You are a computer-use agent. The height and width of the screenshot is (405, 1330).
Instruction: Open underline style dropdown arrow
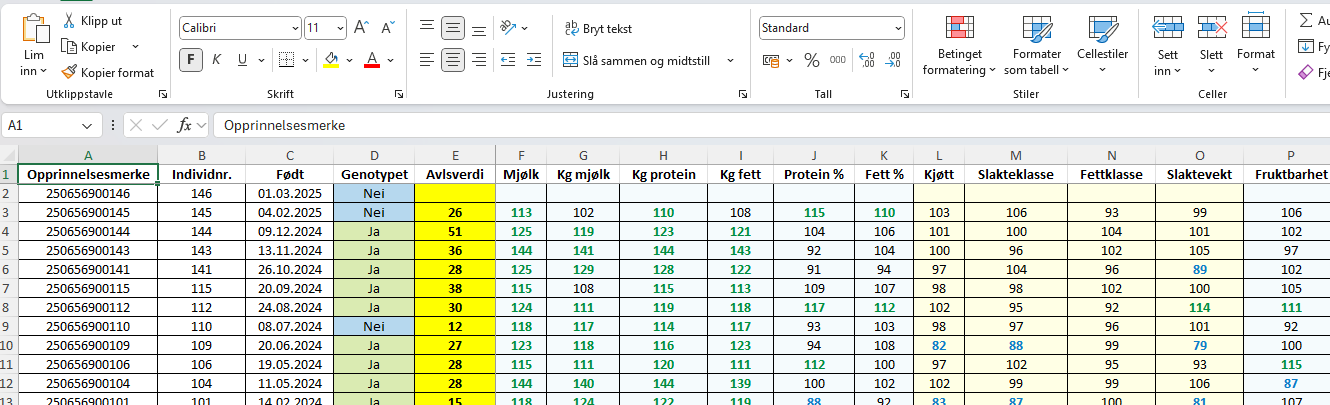(259, 60)
